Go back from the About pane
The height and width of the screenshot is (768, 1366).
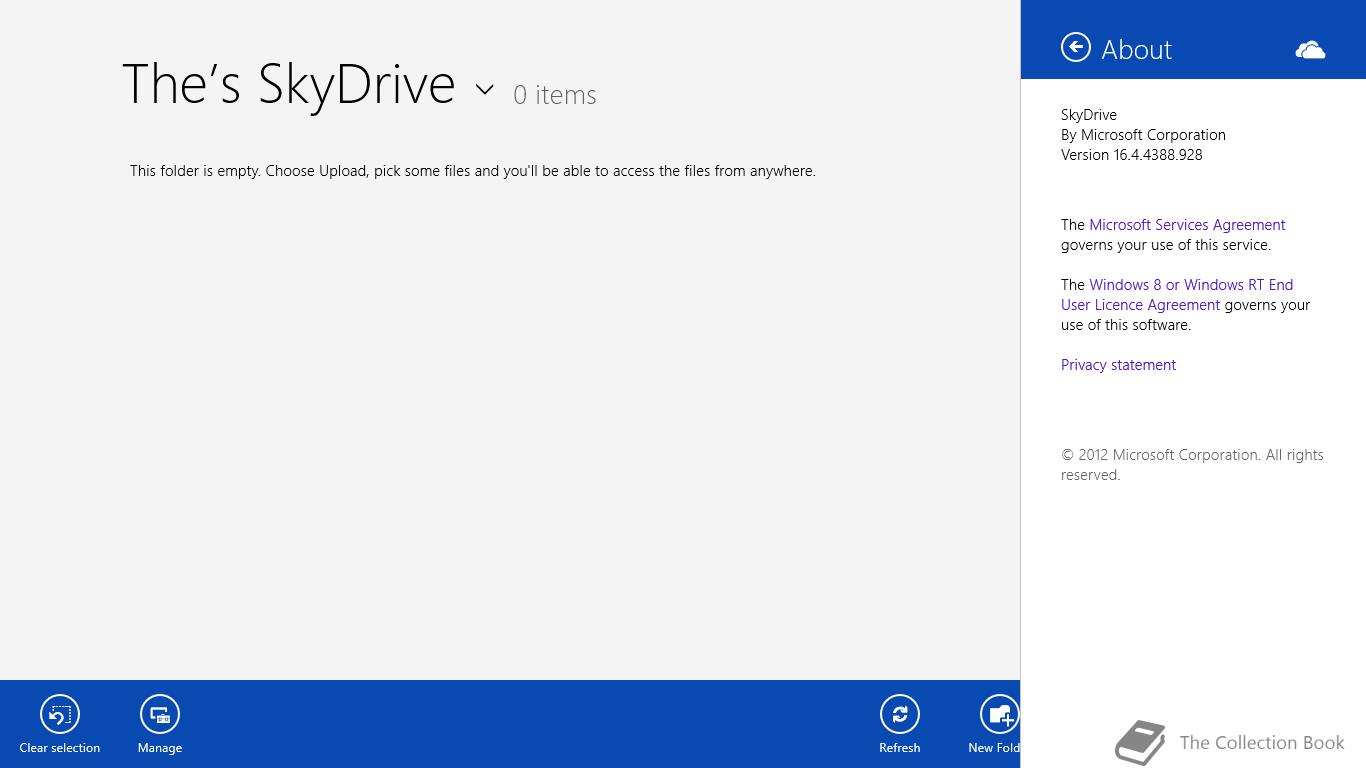click(1076, 47)
